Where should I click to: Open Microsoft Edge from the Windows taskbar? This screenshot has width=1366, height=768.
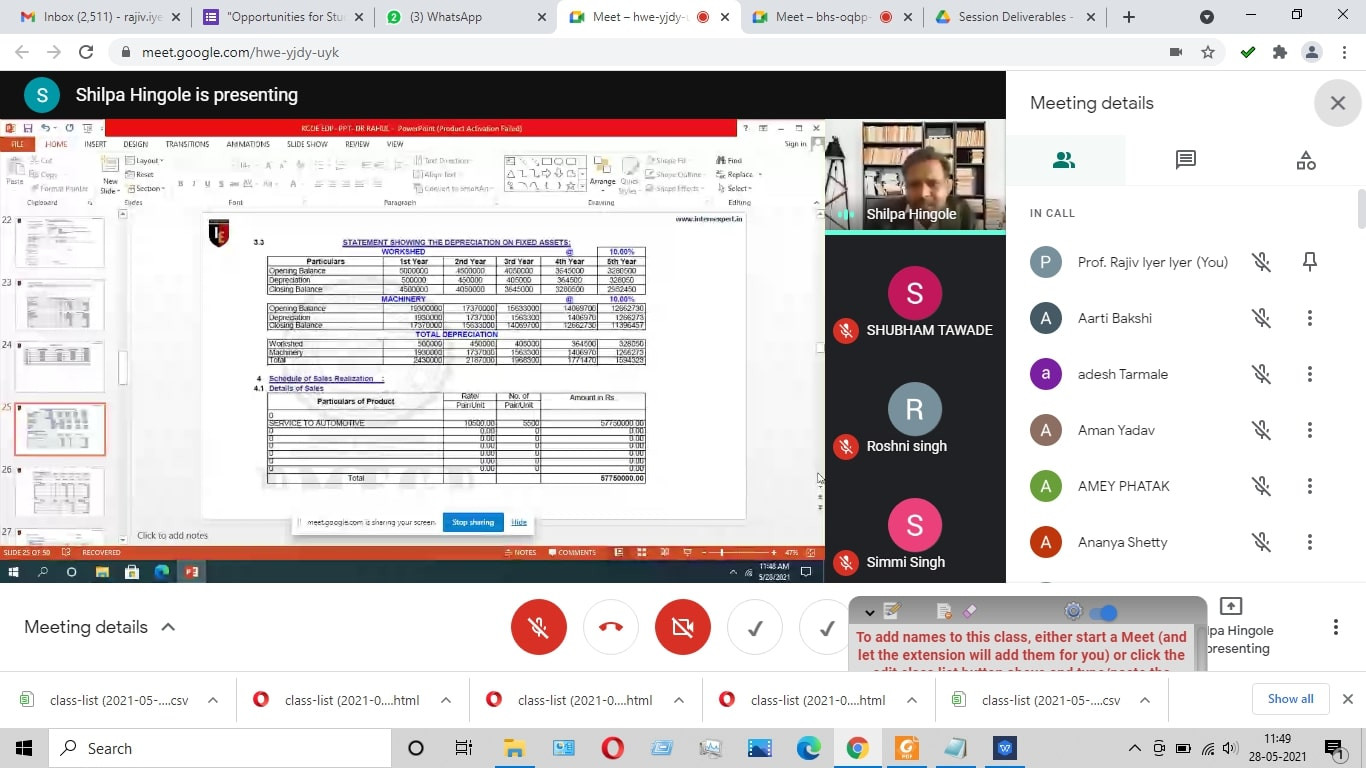[x=808, y=748]
